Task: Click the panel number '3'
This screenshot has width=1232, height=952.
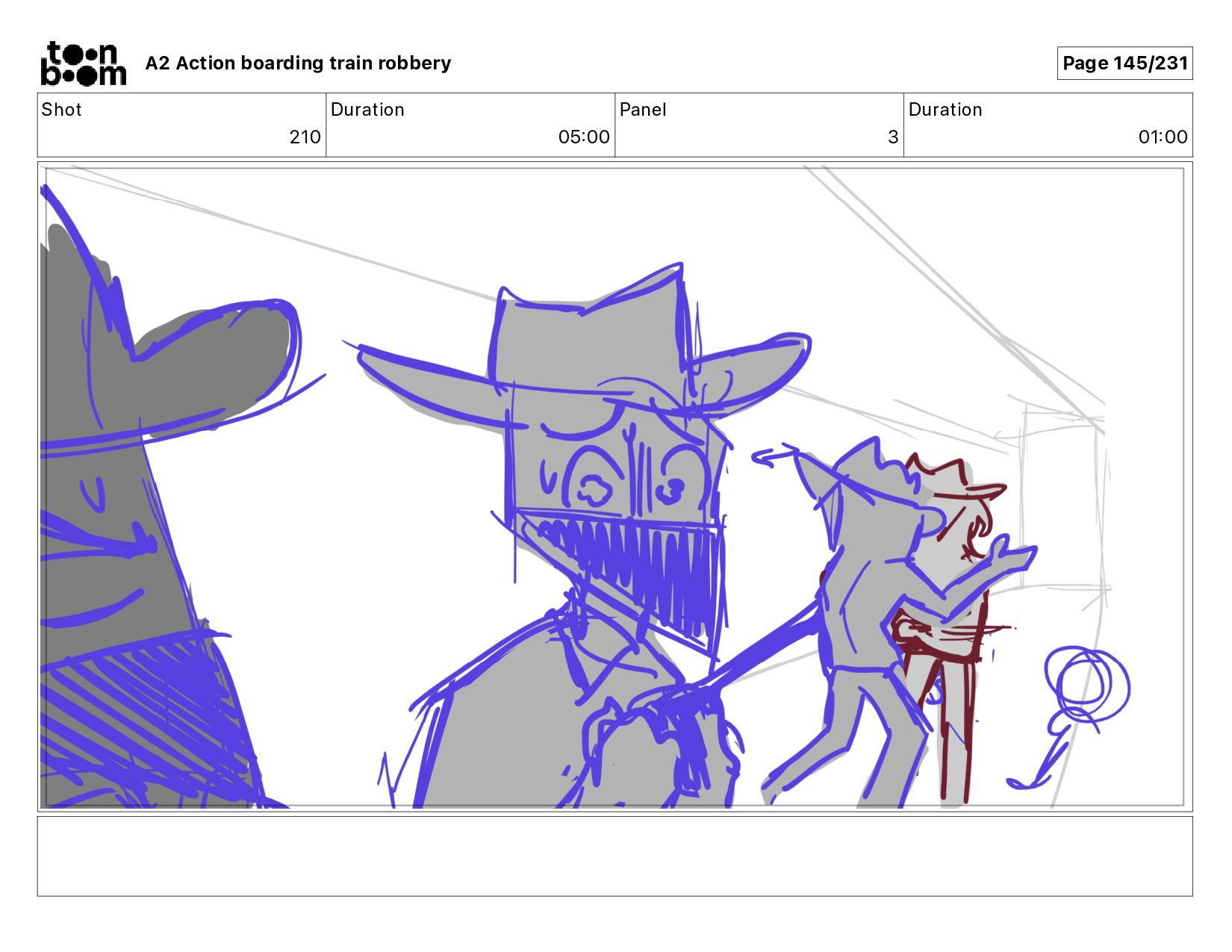Action: tap(892, 137)
